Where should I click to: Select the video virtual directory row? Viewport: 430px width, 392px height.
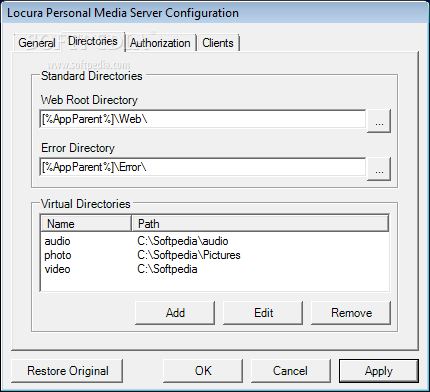coord(215,269)
